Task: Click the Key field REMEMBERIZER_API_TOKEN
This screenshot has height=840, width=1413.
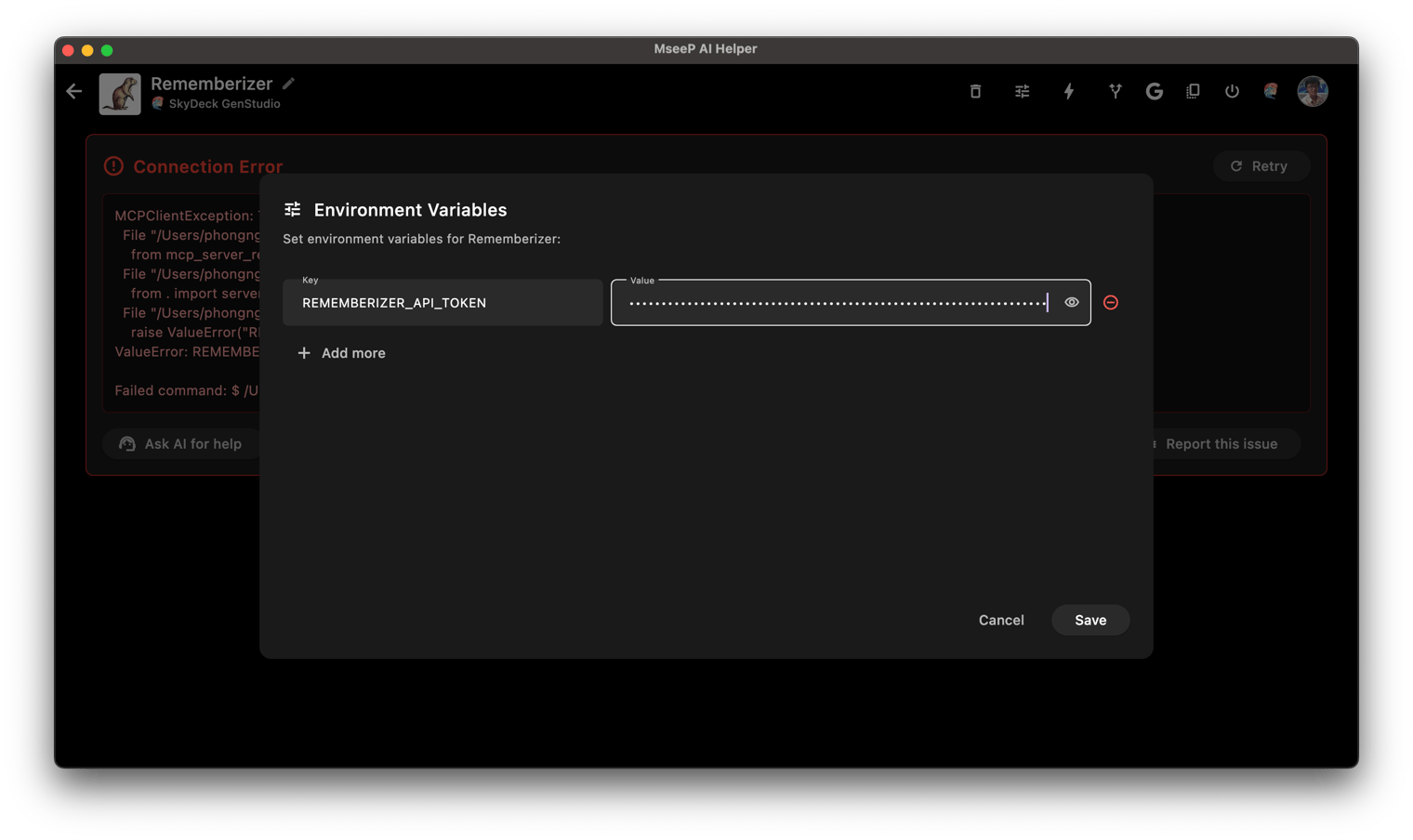Action: [442, 302]
